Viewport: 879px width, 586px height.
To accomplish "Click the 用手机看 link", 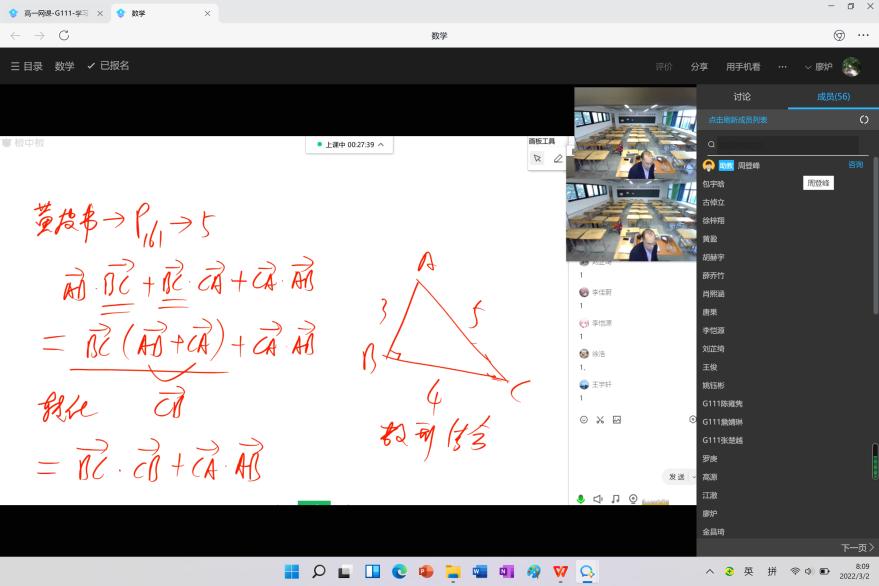I will (743, 67).
